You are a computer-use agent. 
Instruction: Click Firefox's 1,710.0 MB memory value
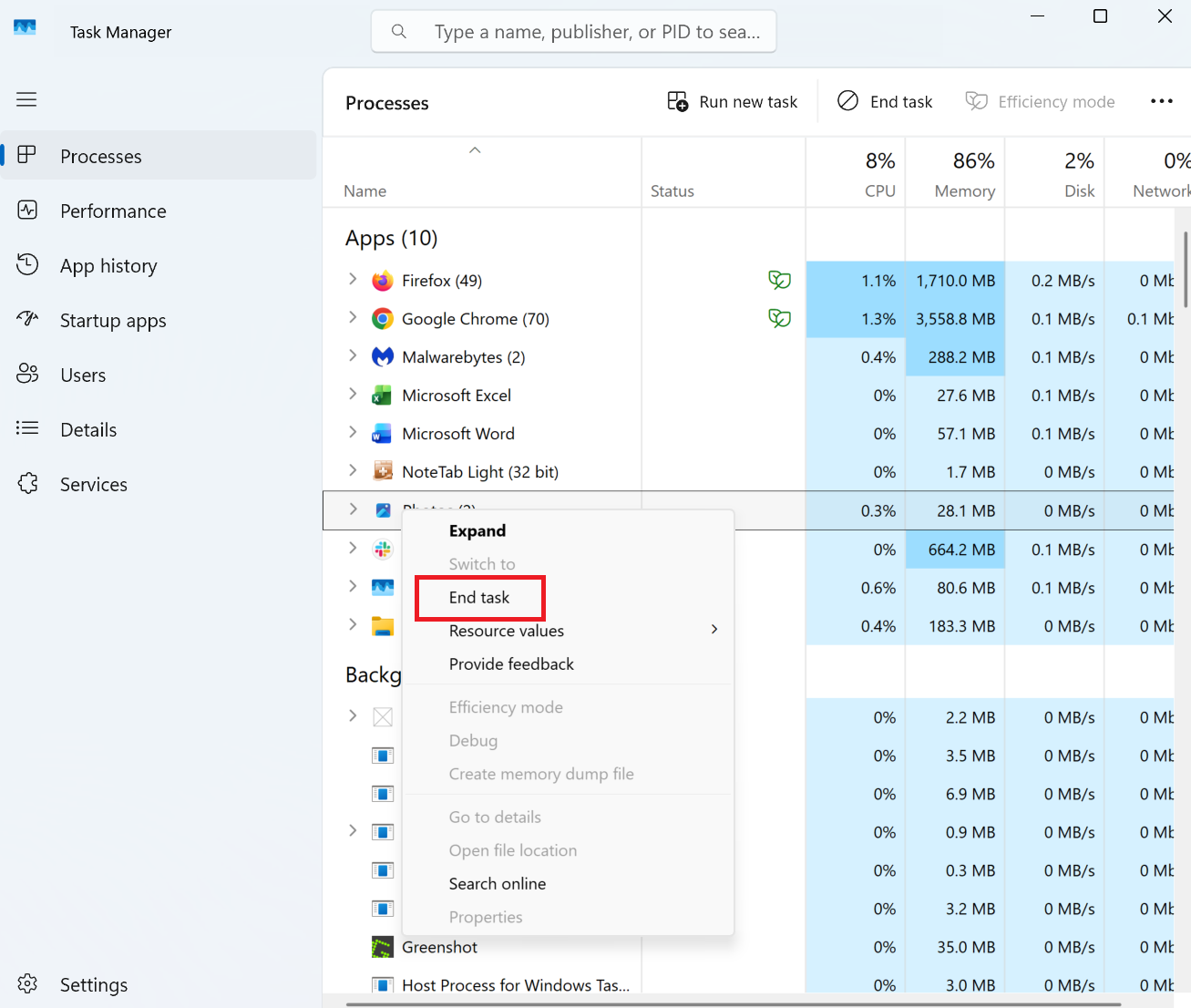[955, 281]
